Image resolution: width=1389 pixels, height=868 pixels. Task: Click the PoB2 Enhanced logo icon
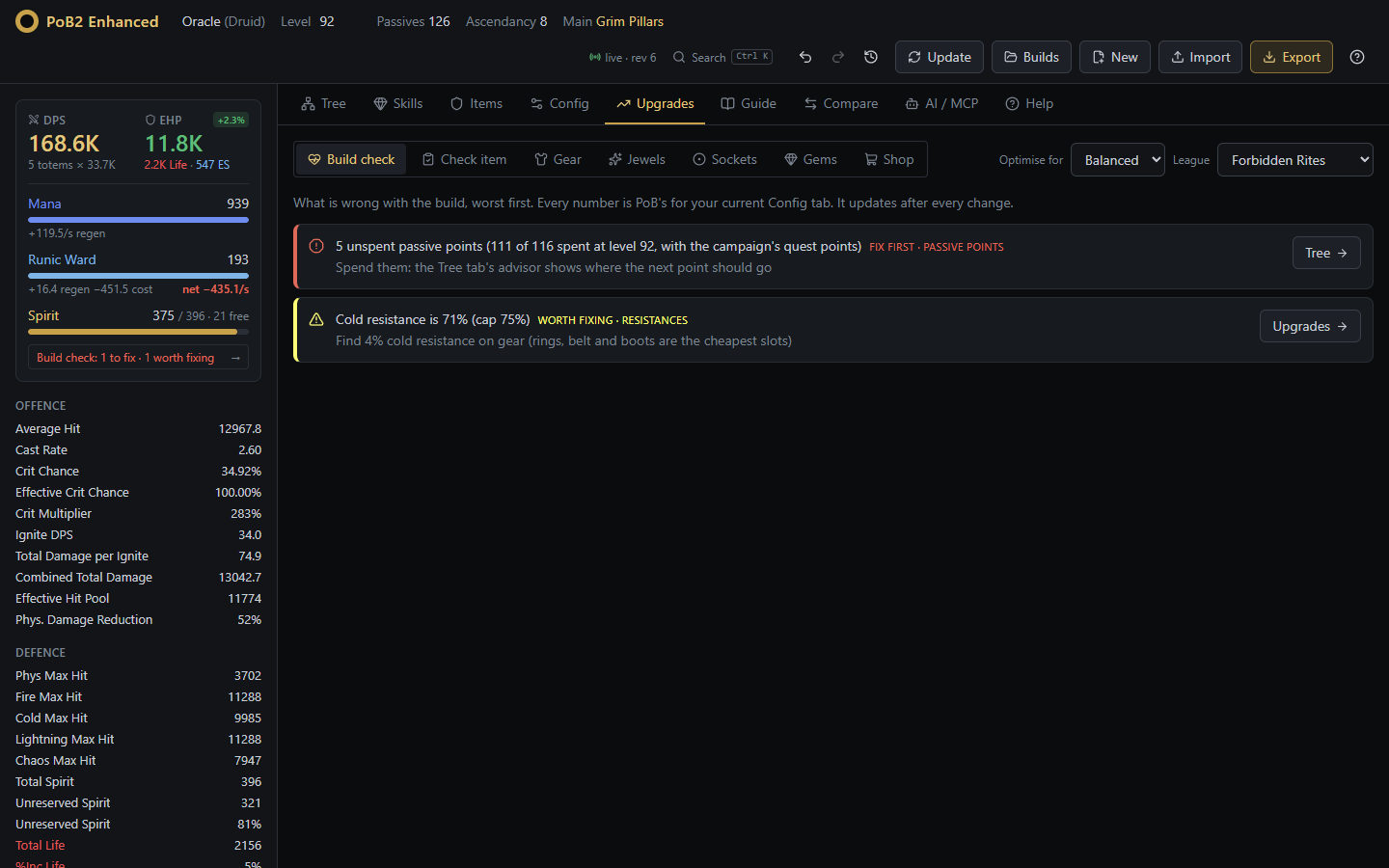pos(27,21)
